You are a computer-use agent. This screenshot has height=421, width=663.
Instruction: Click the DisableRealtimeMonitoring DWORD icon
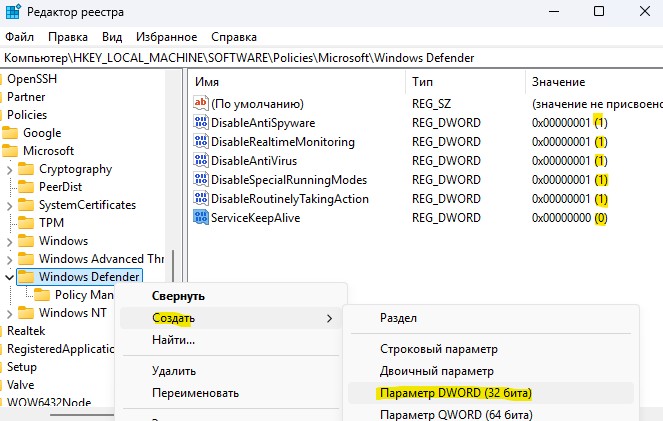[x=201, y=141]
